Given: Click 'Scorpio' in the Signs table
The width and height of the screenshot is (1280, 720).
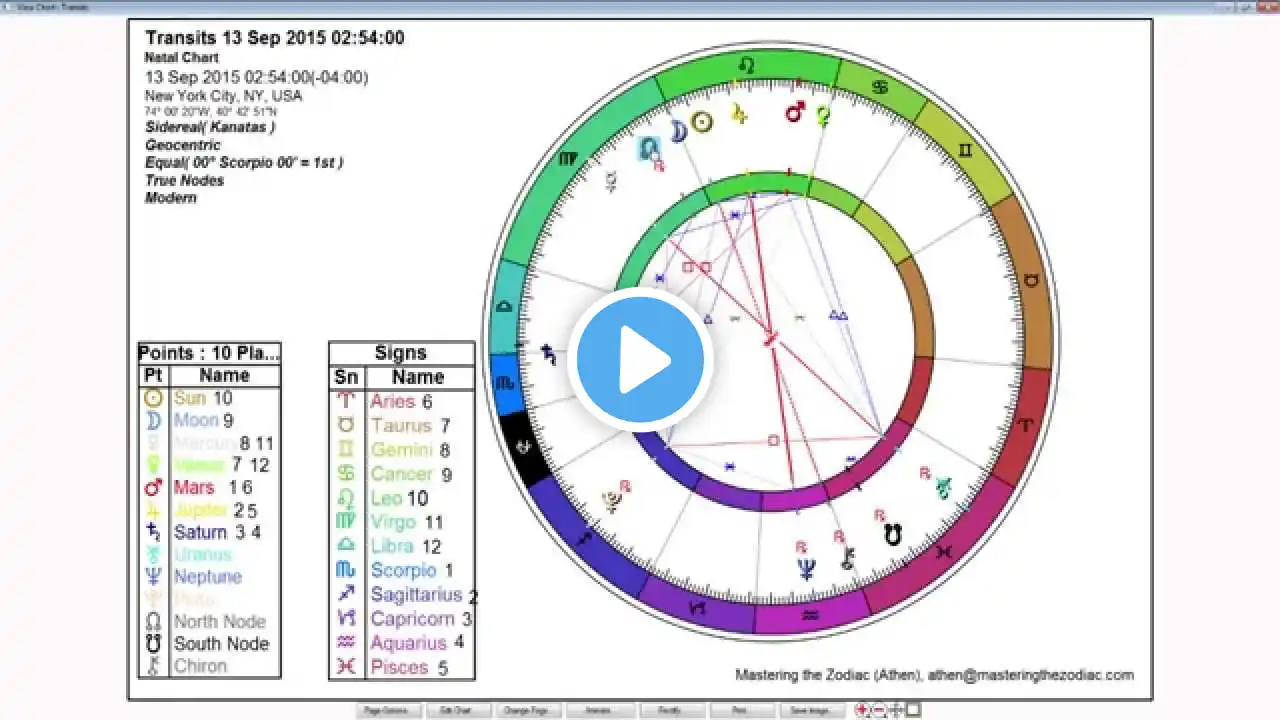Looking at the screenshot, I should click(x=403, y=570).
